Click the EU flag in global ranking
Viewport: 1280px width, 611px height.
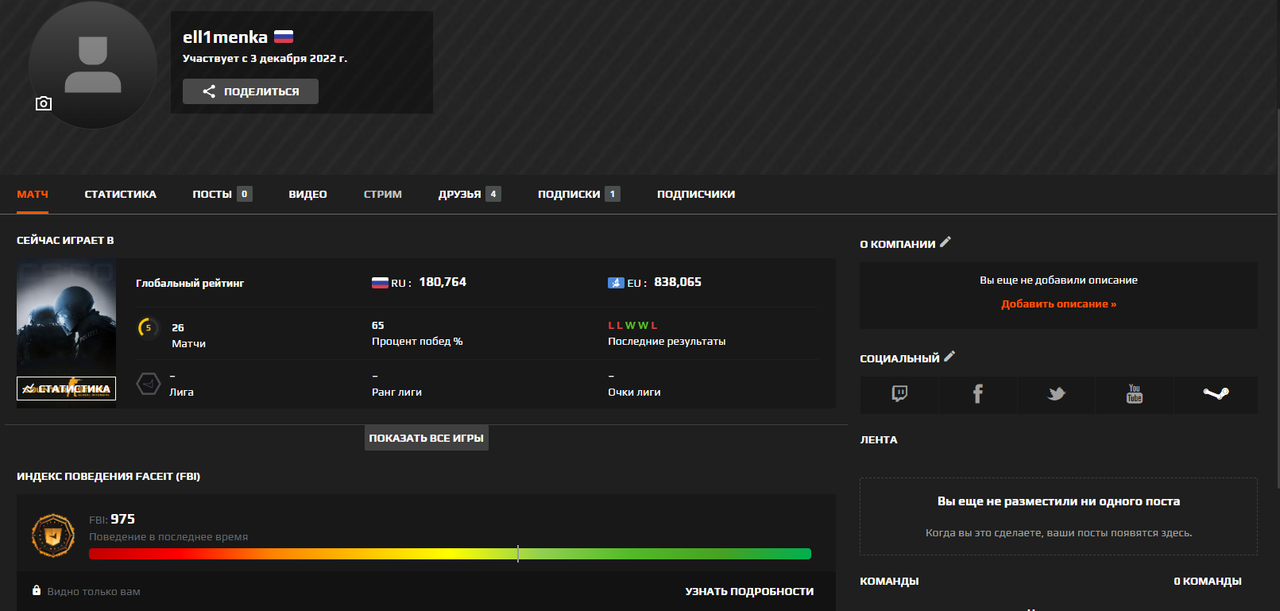[x=616, y=283]
